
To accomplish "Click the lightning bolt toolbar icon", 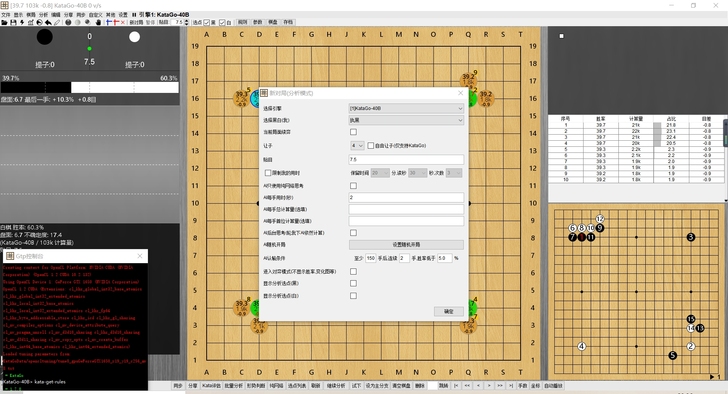I will [22, 22].
